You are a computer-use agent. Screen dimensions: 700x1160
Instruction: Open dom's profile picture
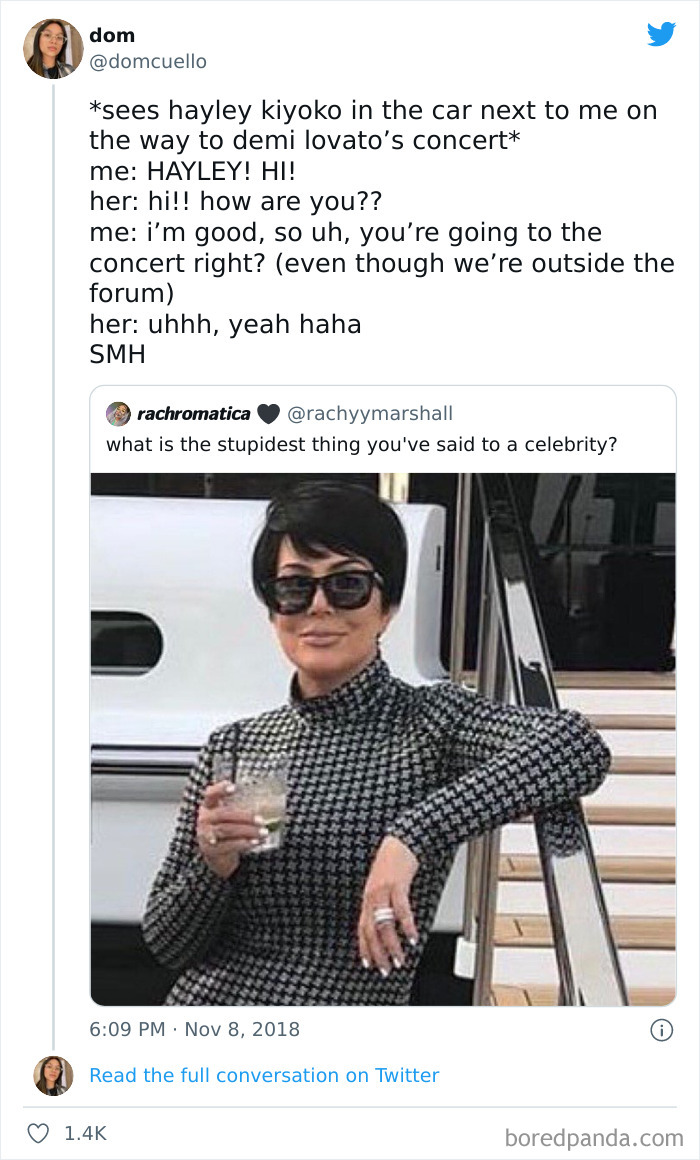point(53,48)
